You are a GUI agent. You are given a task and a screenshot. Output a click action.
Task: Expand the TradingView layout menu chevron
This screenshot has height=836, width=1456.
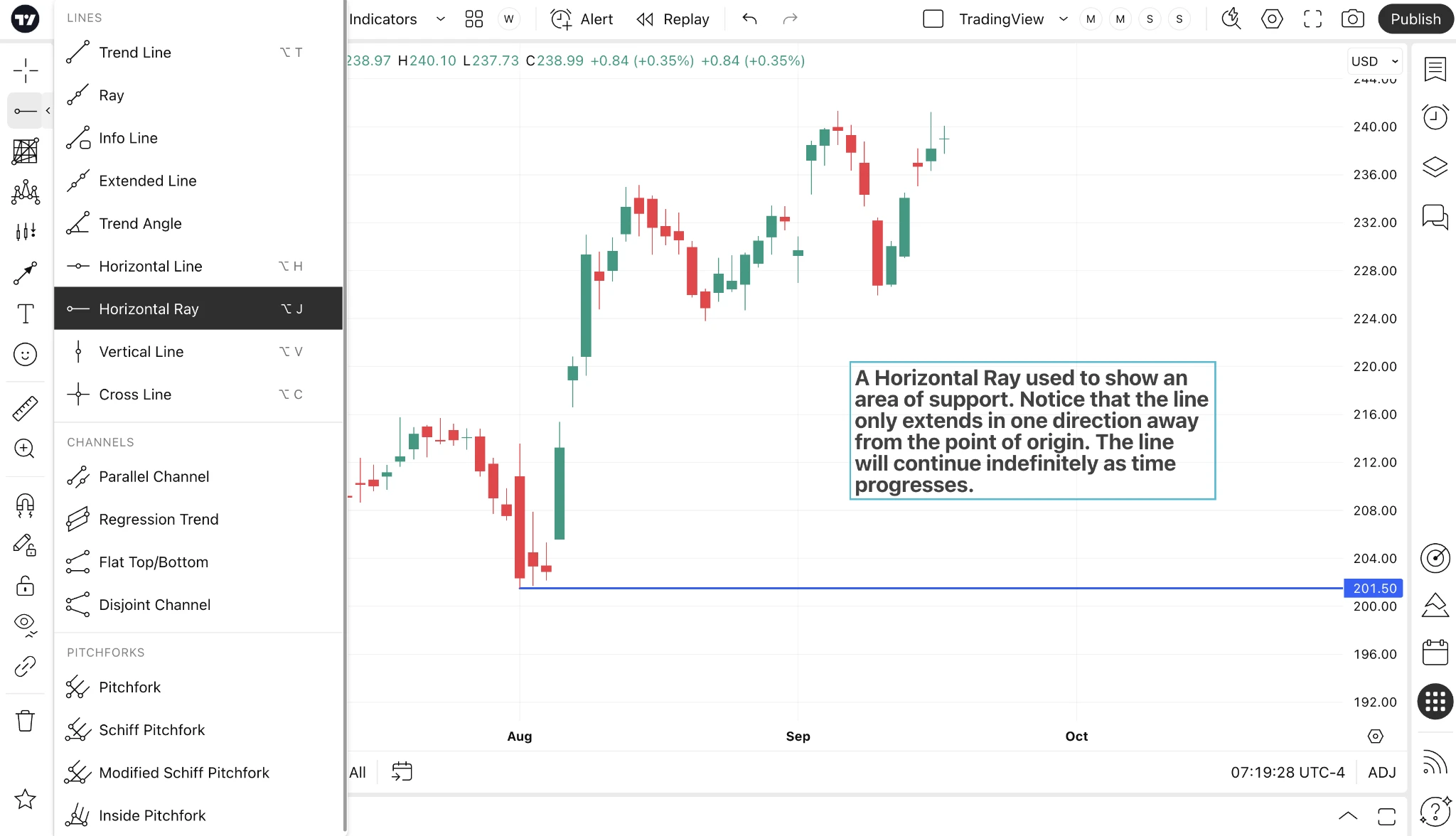point(1063,19)
